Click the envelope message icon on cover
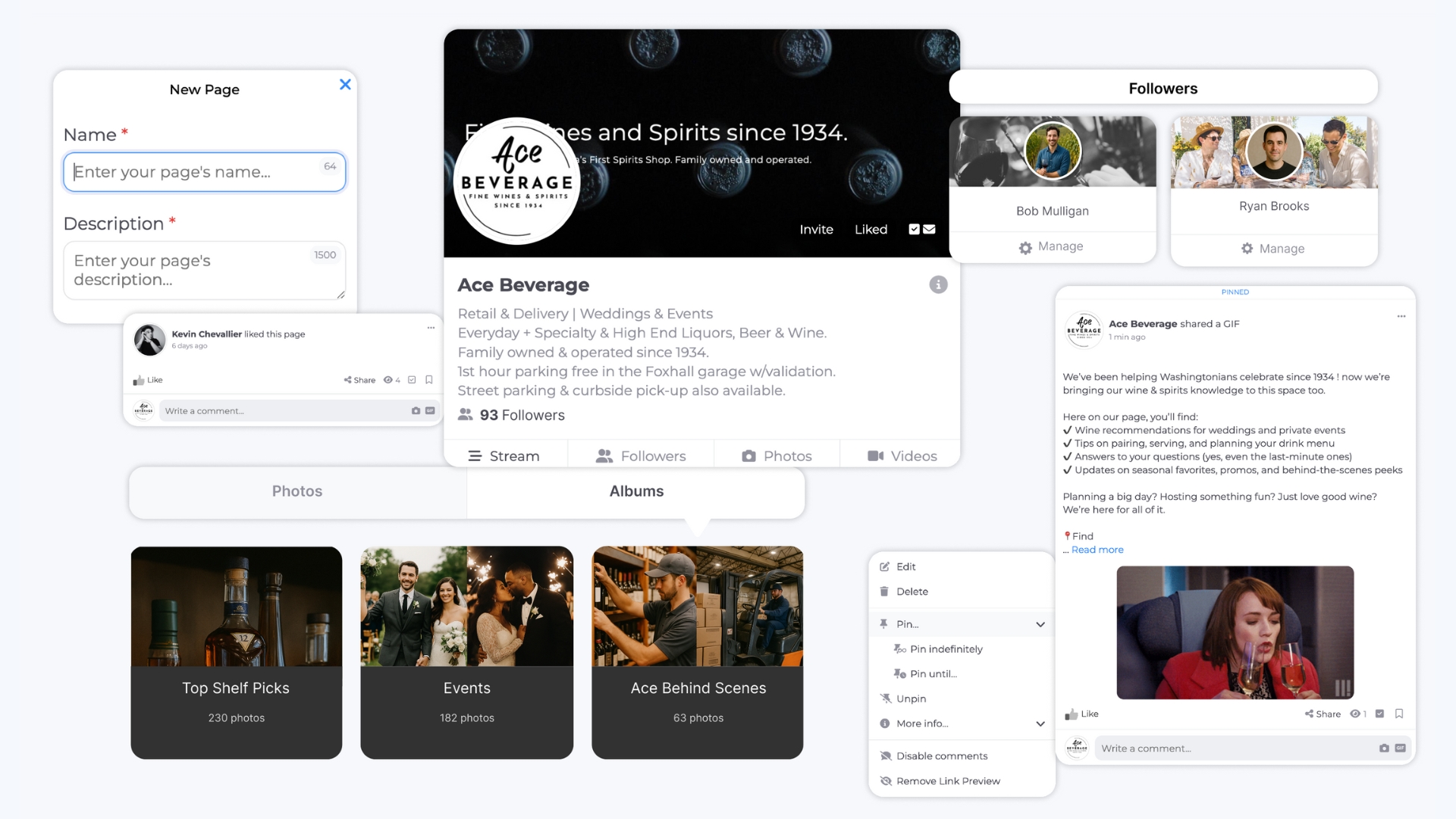This screenshot has height=819, width=1456. click(930, 229)
